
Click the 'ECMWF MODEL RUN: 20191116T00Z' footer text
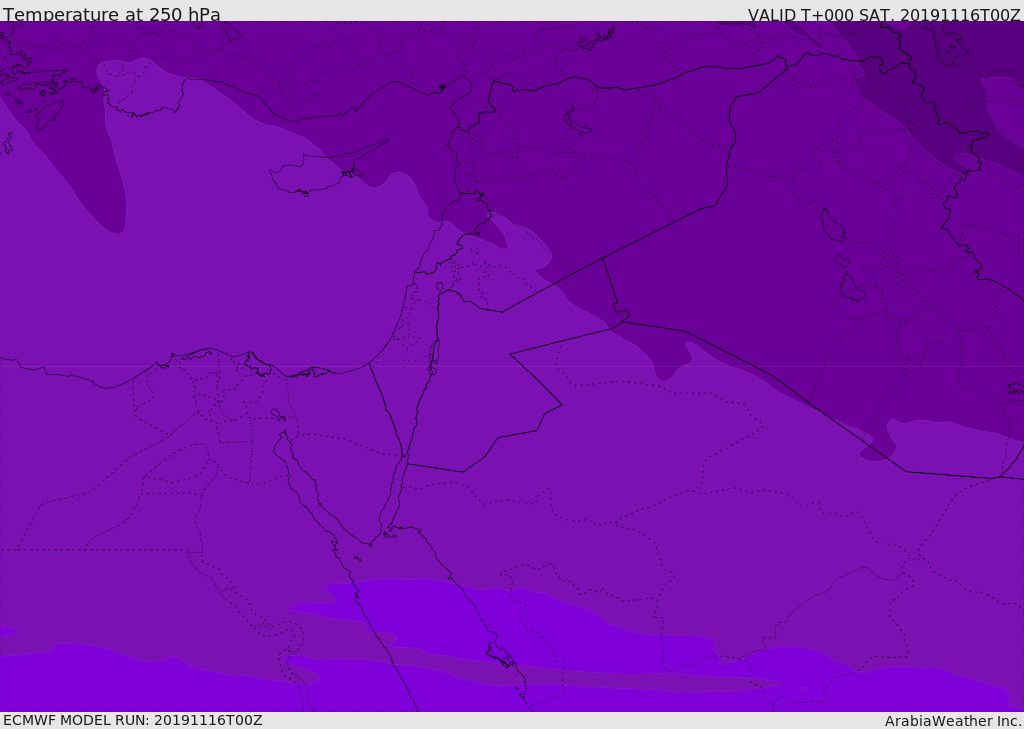point(133,720)
